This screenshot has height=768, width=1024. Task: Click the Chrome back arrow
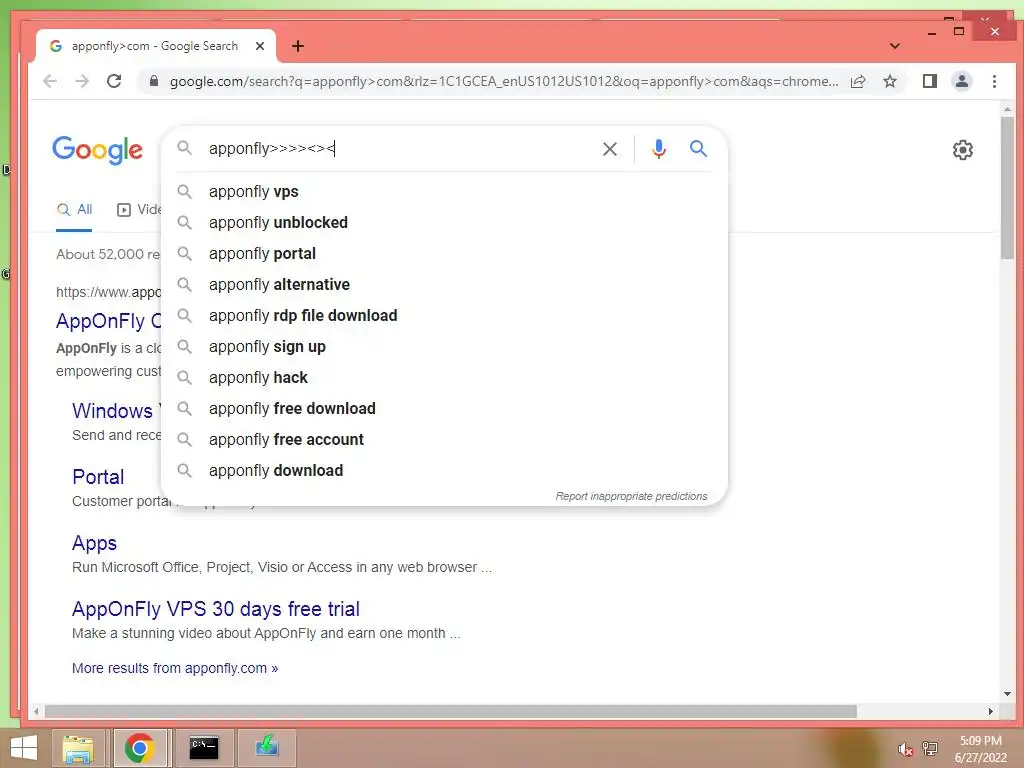tap(50, 82)
